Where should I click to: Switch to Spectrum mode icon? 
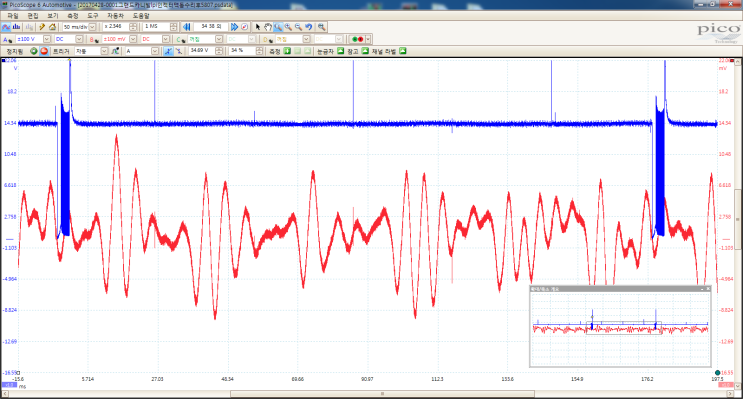point(16,27)
